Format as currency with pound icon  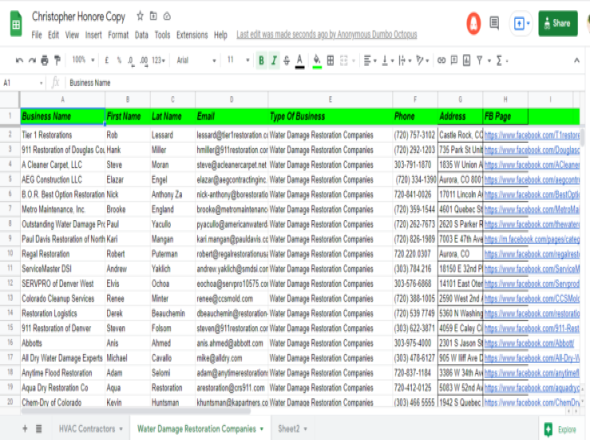click(106, 60)
